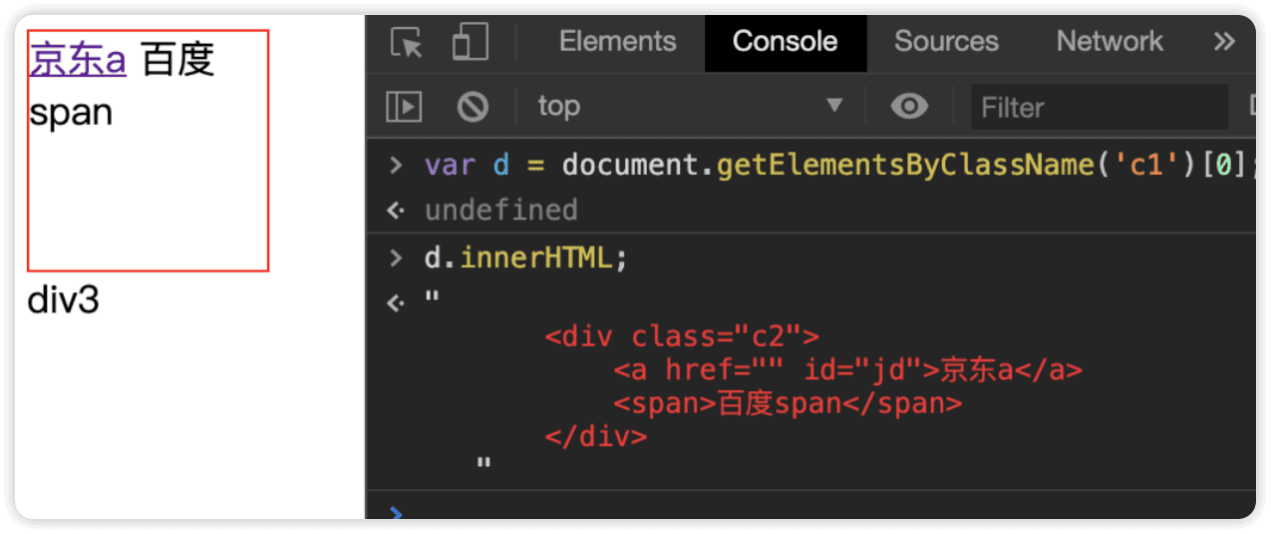Follow the 京东a hyperlink
This screenshot has width=1271, height=534.
[x=78, y=59]
